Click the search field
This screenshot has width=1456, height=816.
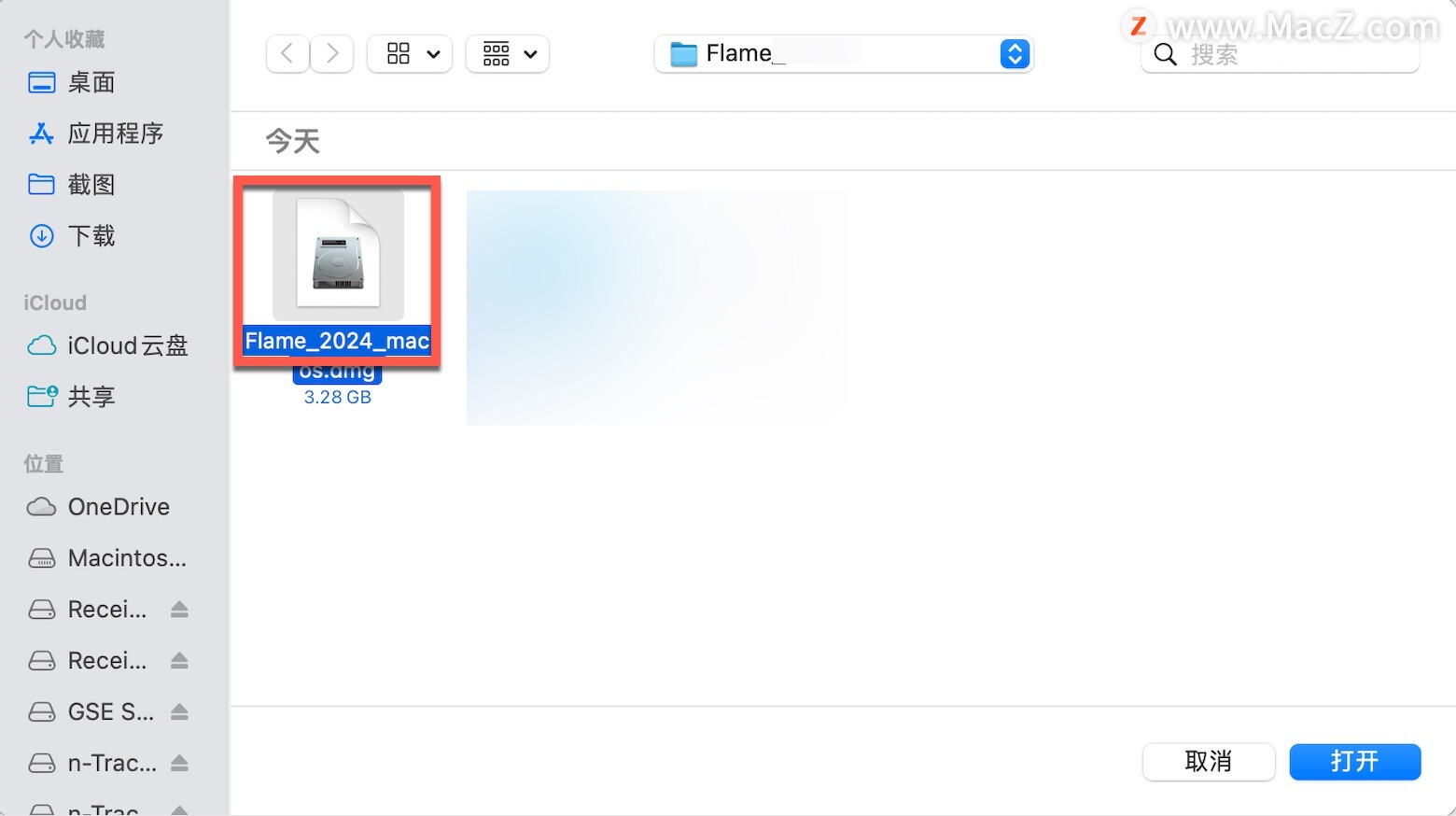point(1280,55)
